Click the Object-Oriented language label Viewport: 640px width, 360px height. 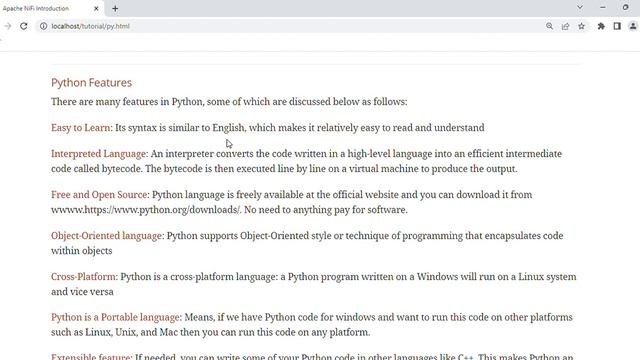click(107, 236)
